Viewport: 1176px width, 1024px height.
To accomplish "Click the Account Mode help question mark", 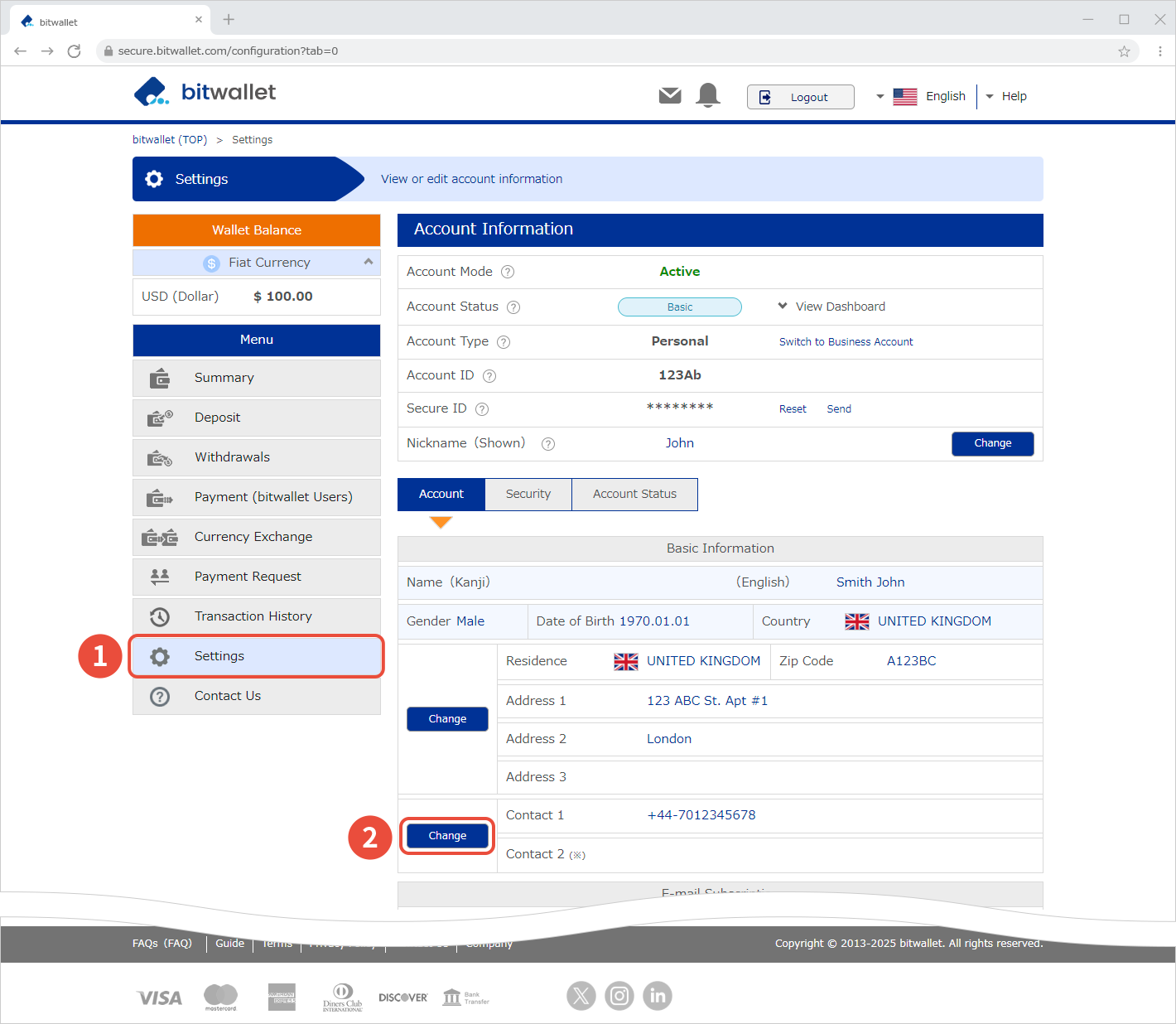I will tap(508, 272).
